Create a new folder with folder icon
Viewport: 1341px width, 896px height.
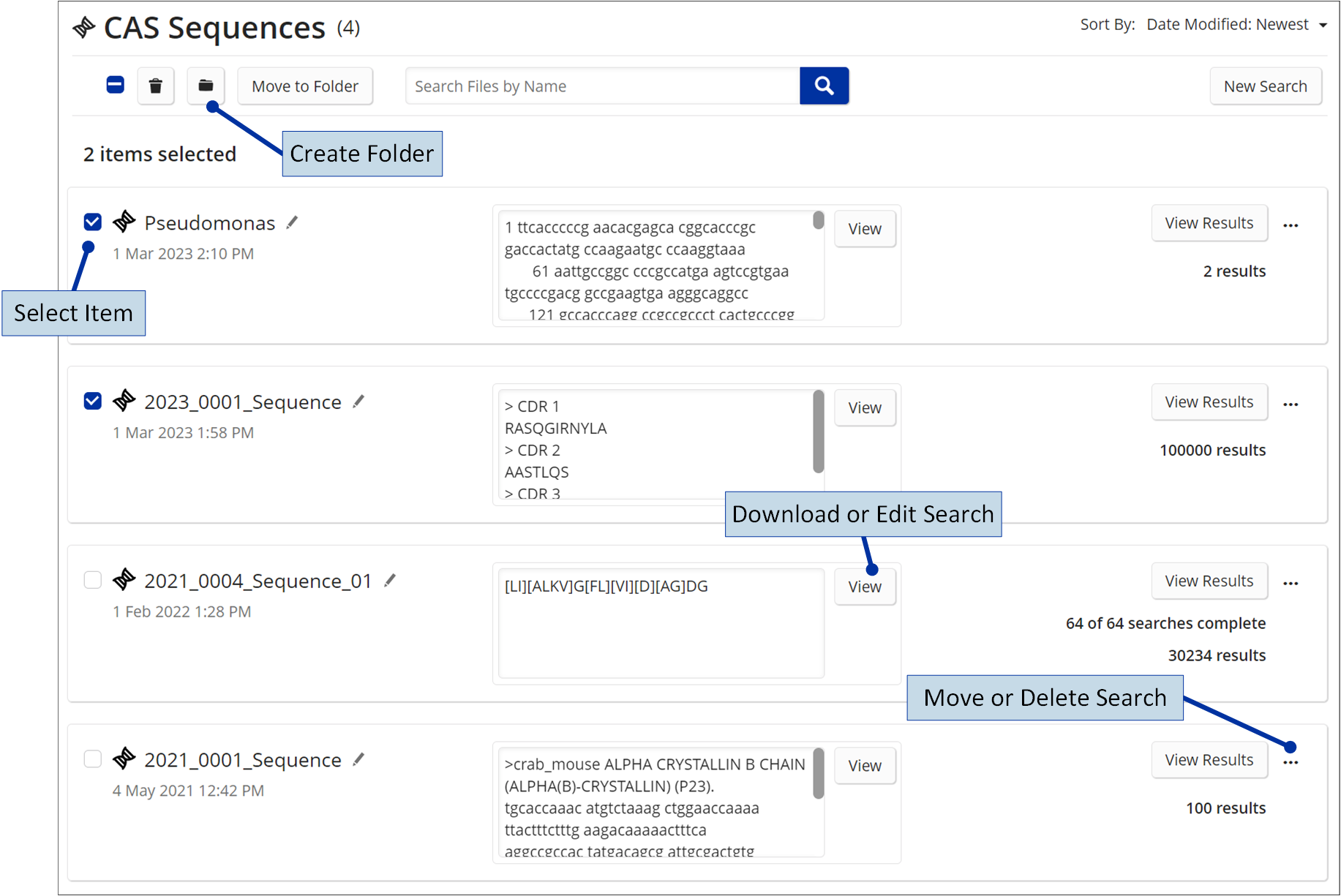tap(206, 86)
